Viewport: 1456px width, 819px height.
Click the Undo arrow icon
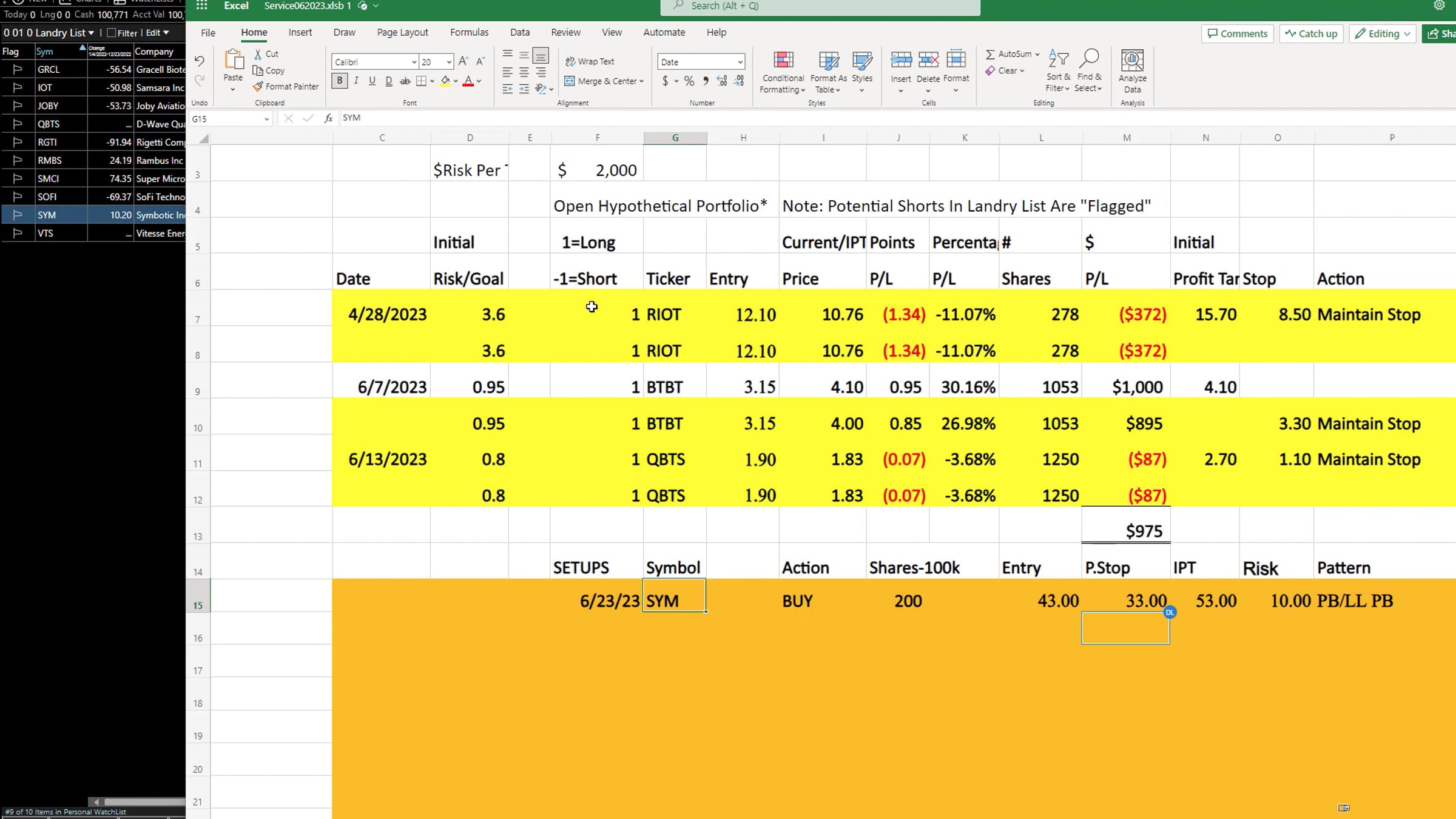coord(199,61)
